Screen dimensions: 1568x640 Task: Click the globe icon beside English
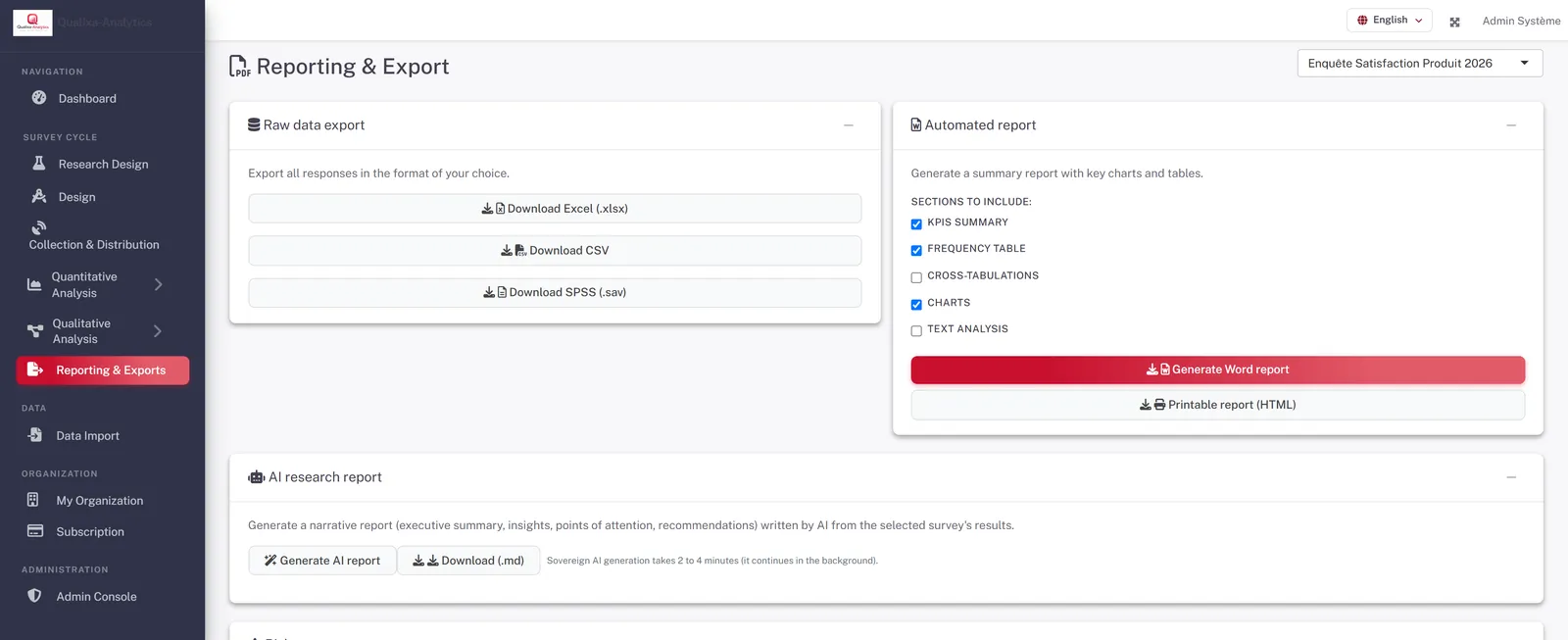coord(1362,20)
